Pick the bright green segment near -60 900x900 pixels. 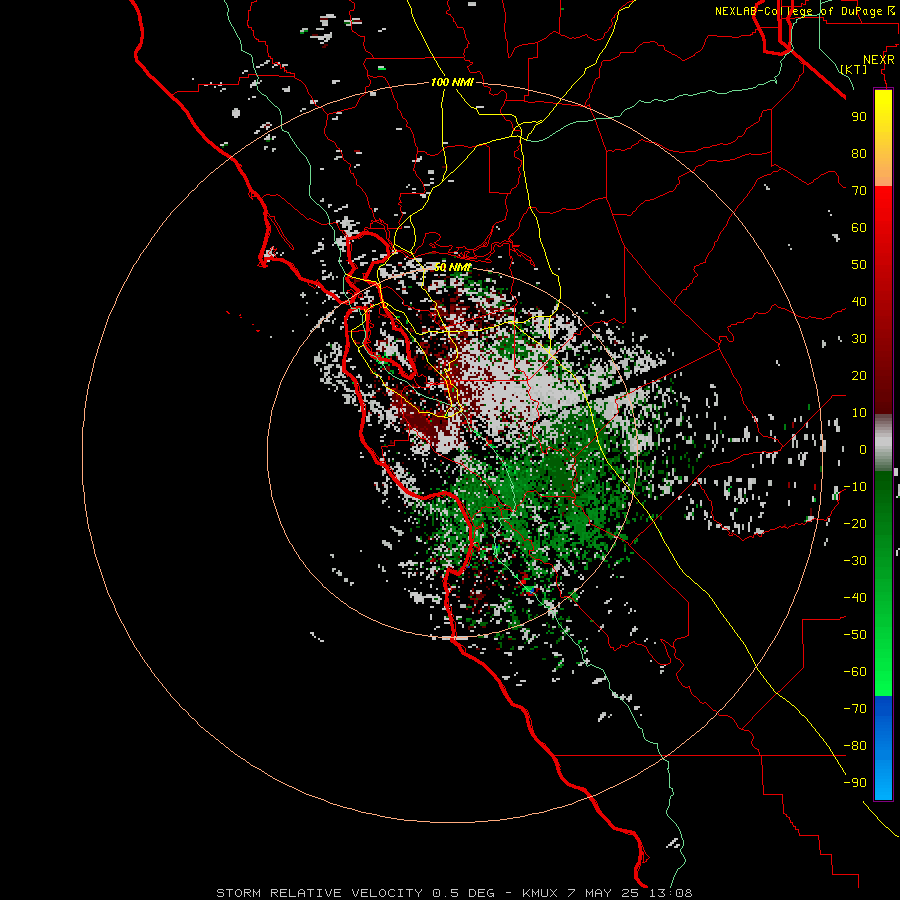pos(883,677)
